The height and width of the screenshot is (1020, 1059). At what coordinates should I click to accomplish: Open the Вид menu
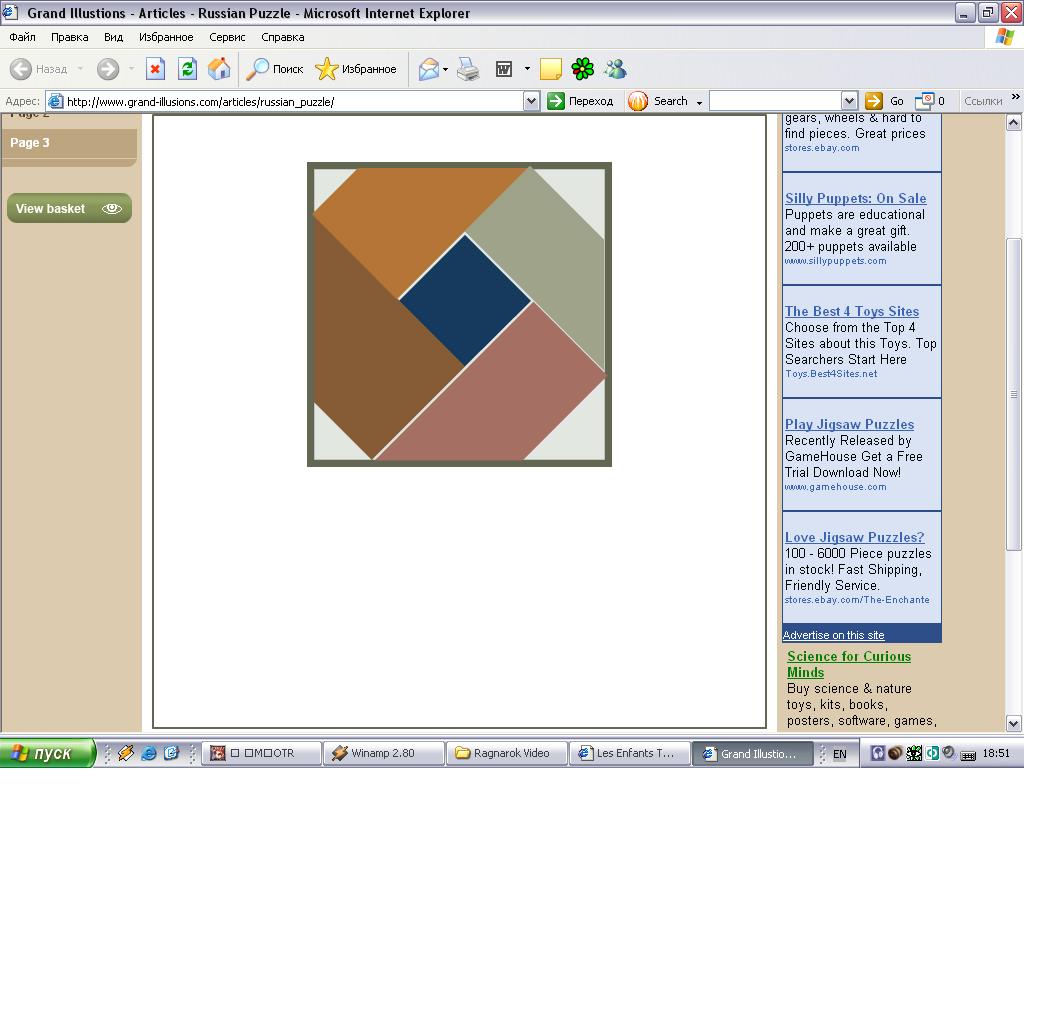113,37
